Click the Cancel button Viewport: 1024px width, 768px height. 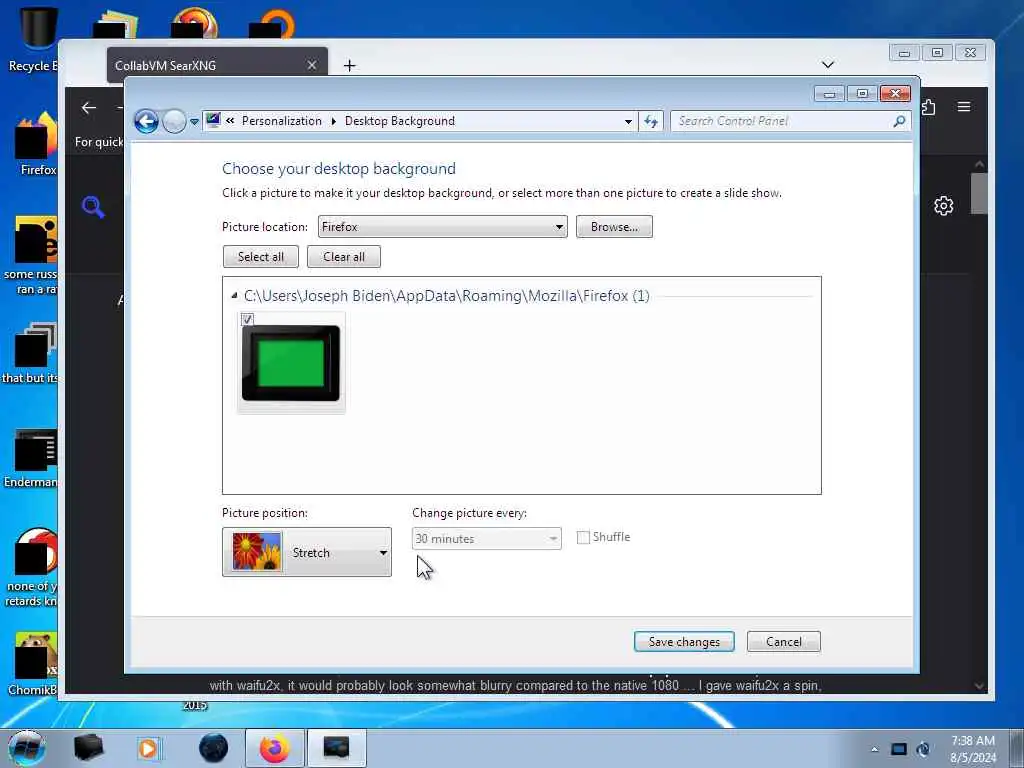[x=784, y=642]
